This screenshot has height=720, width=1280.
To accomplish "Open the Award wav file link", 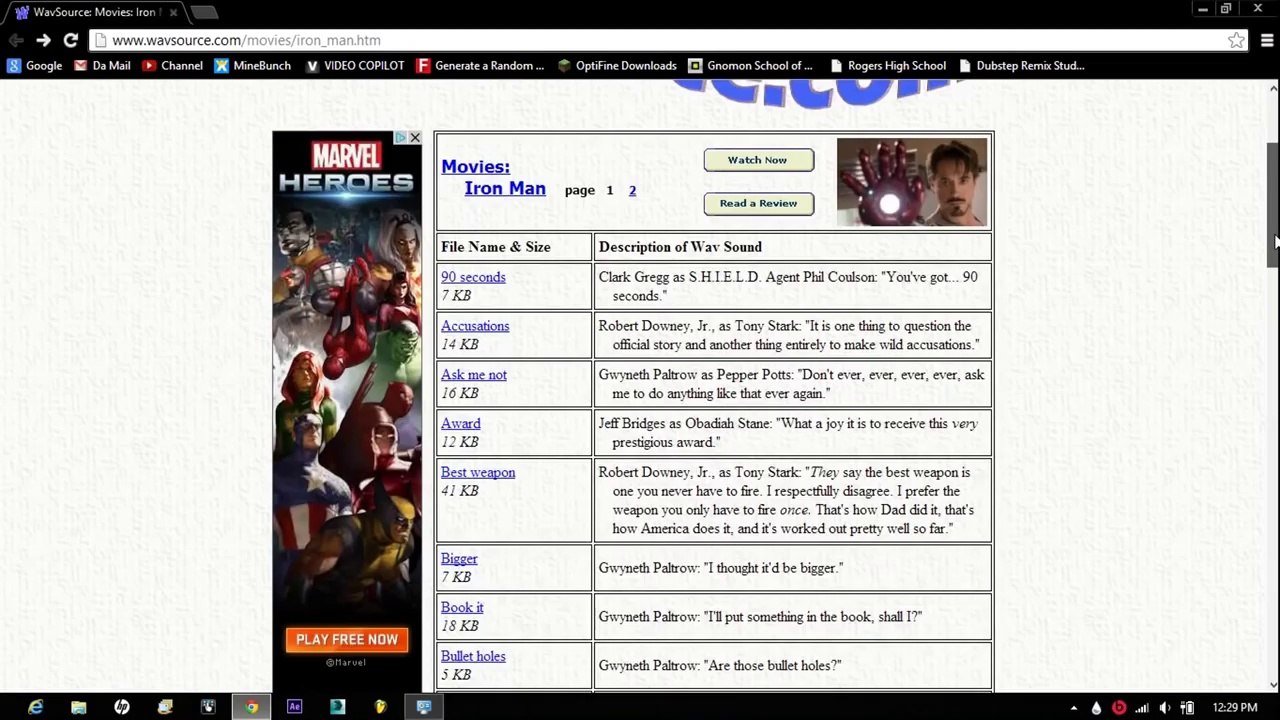I will click(461, 424).
